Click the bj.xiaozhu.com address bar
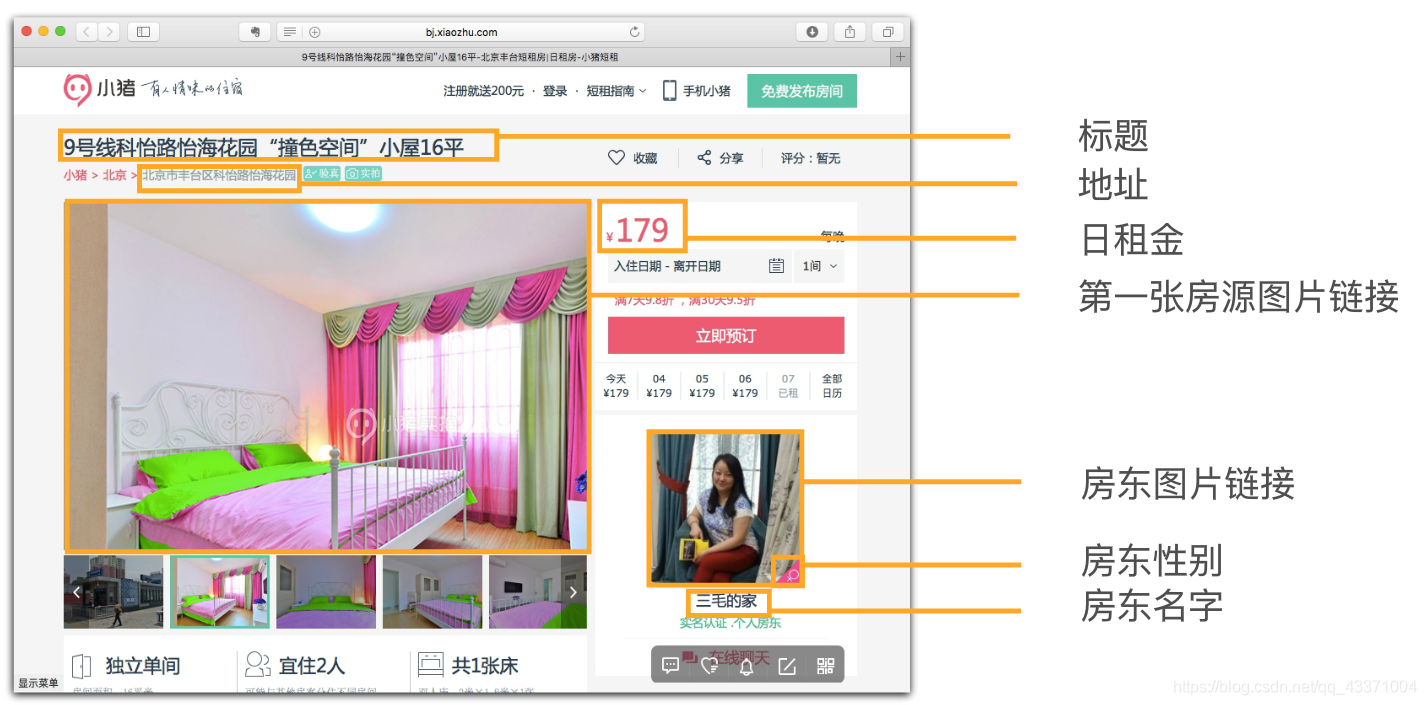Image resolution: width=1426 pixels, height=705 pixels. (461, 32)
